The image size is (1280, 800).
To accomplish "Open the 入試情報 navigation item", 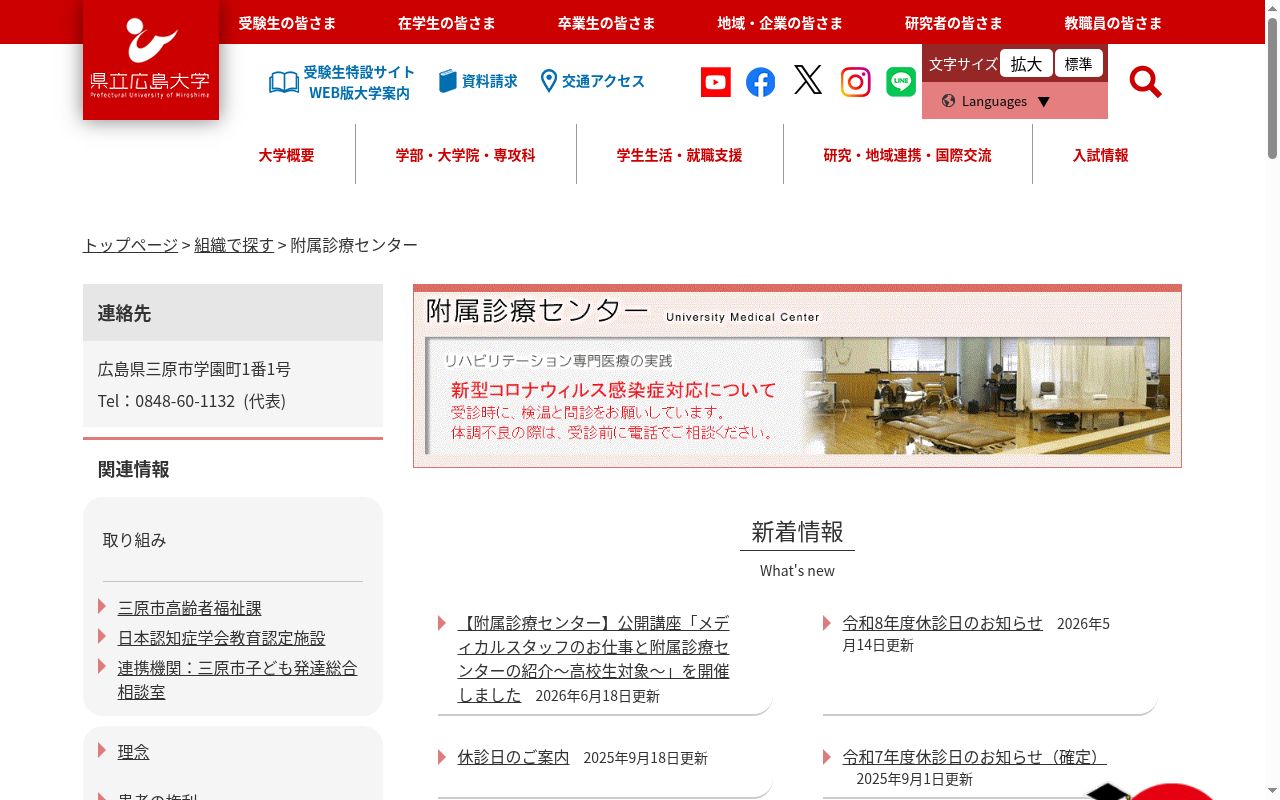I will [x=1101, y=155].
